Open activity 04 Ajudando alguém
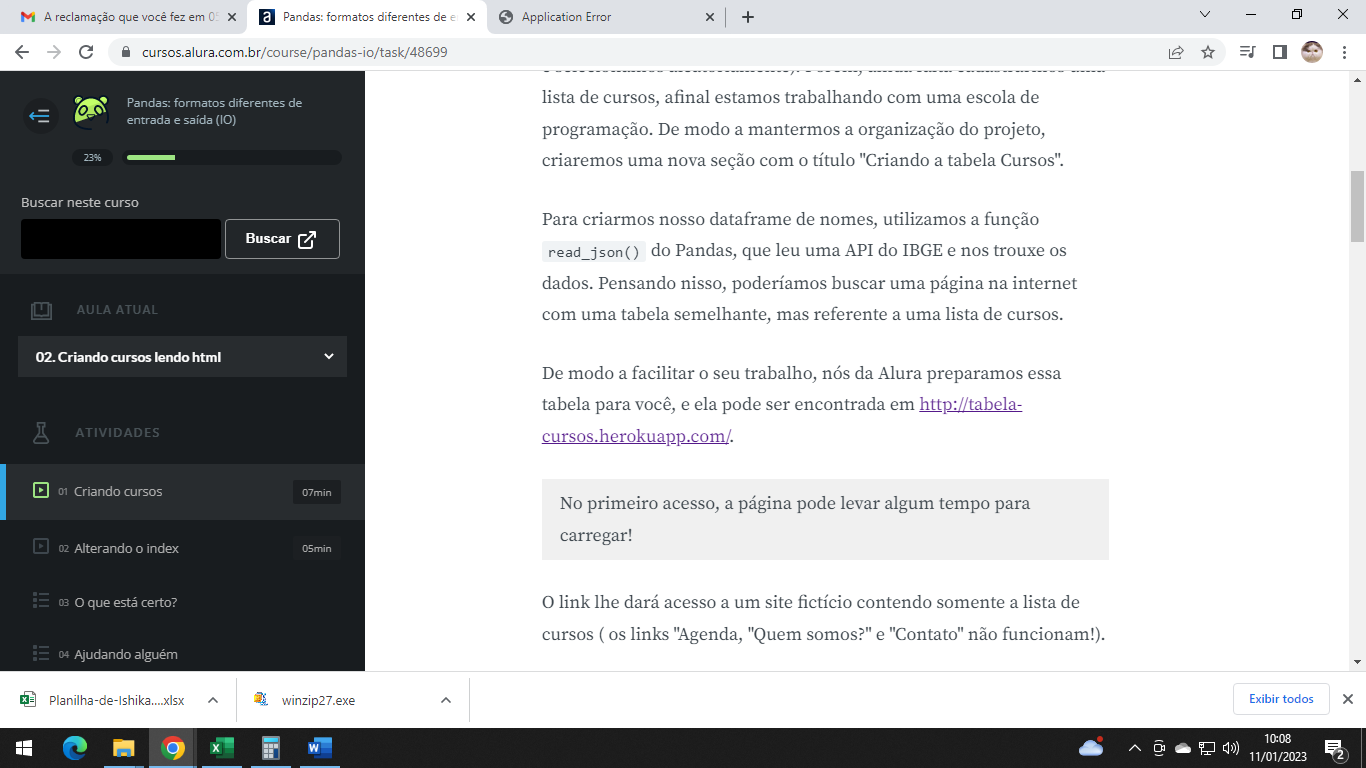 182,654
